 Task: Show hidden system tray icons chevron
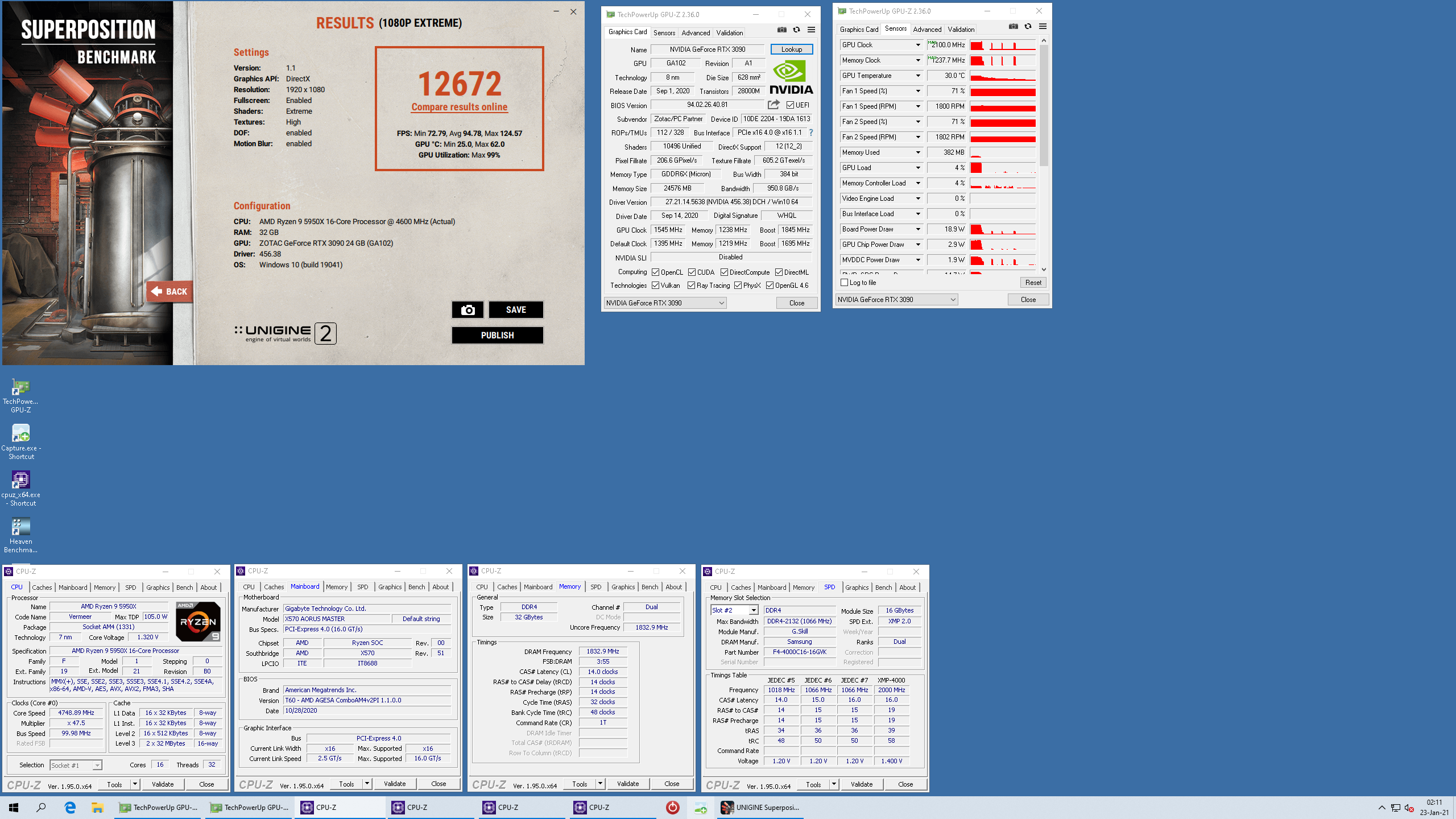coord(1382,808)
